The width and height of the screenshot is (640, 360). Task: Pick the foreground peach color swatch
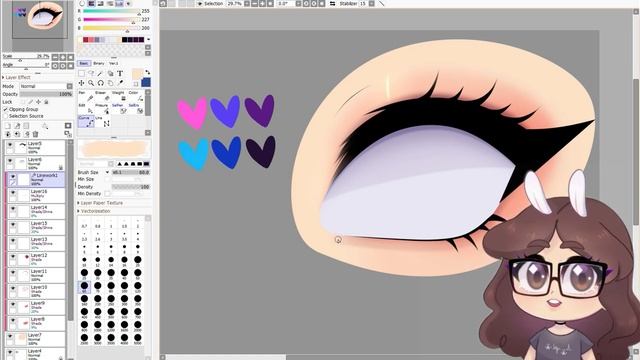[x=138, y=74]
